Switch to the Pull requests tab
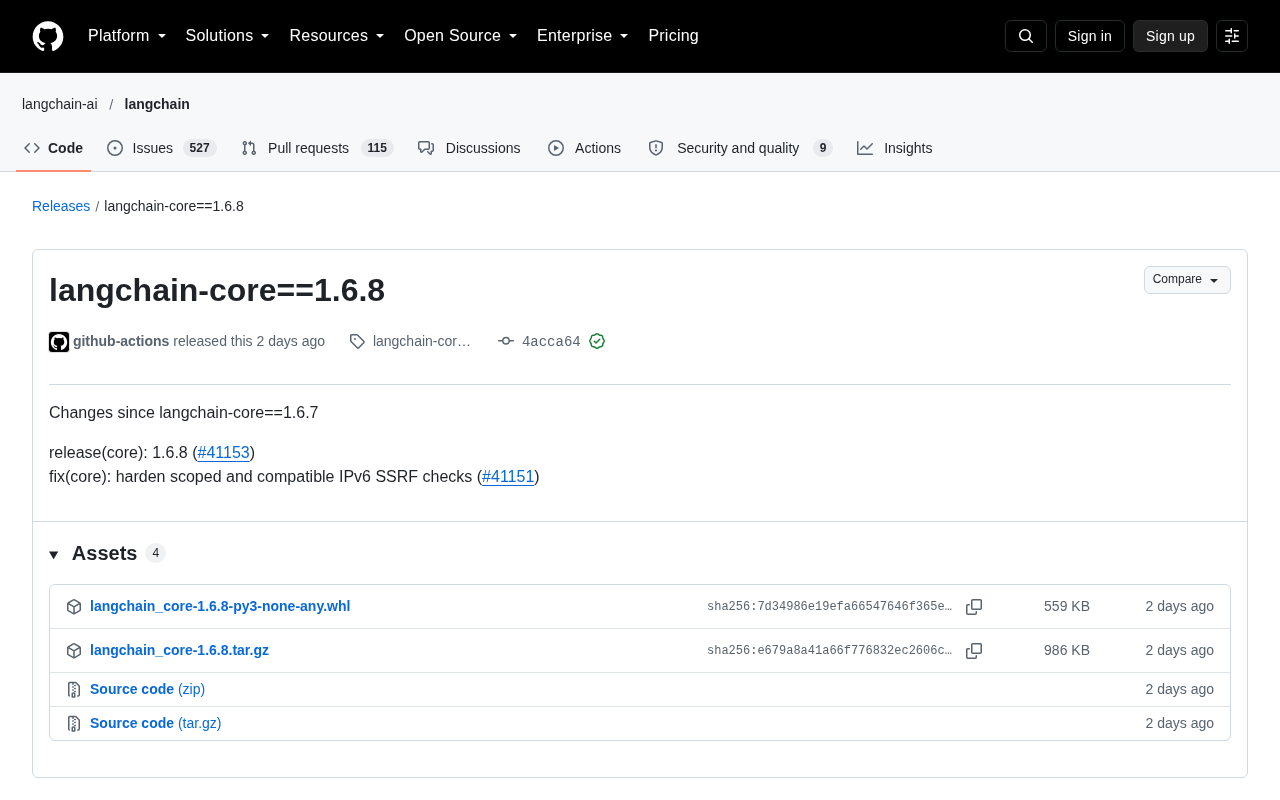1280x800 pixels. [317, 148]
